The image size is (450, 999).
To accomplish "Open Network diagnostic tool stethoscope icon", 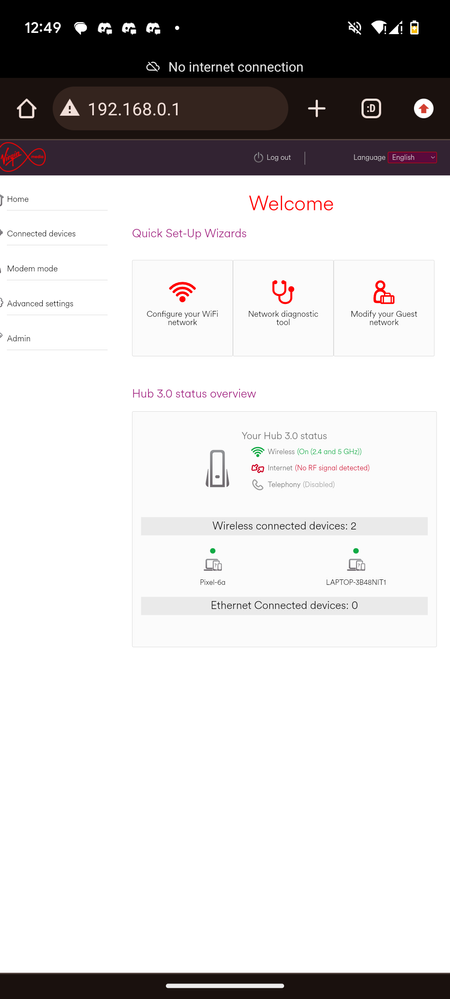I will [x=283, y=292].
